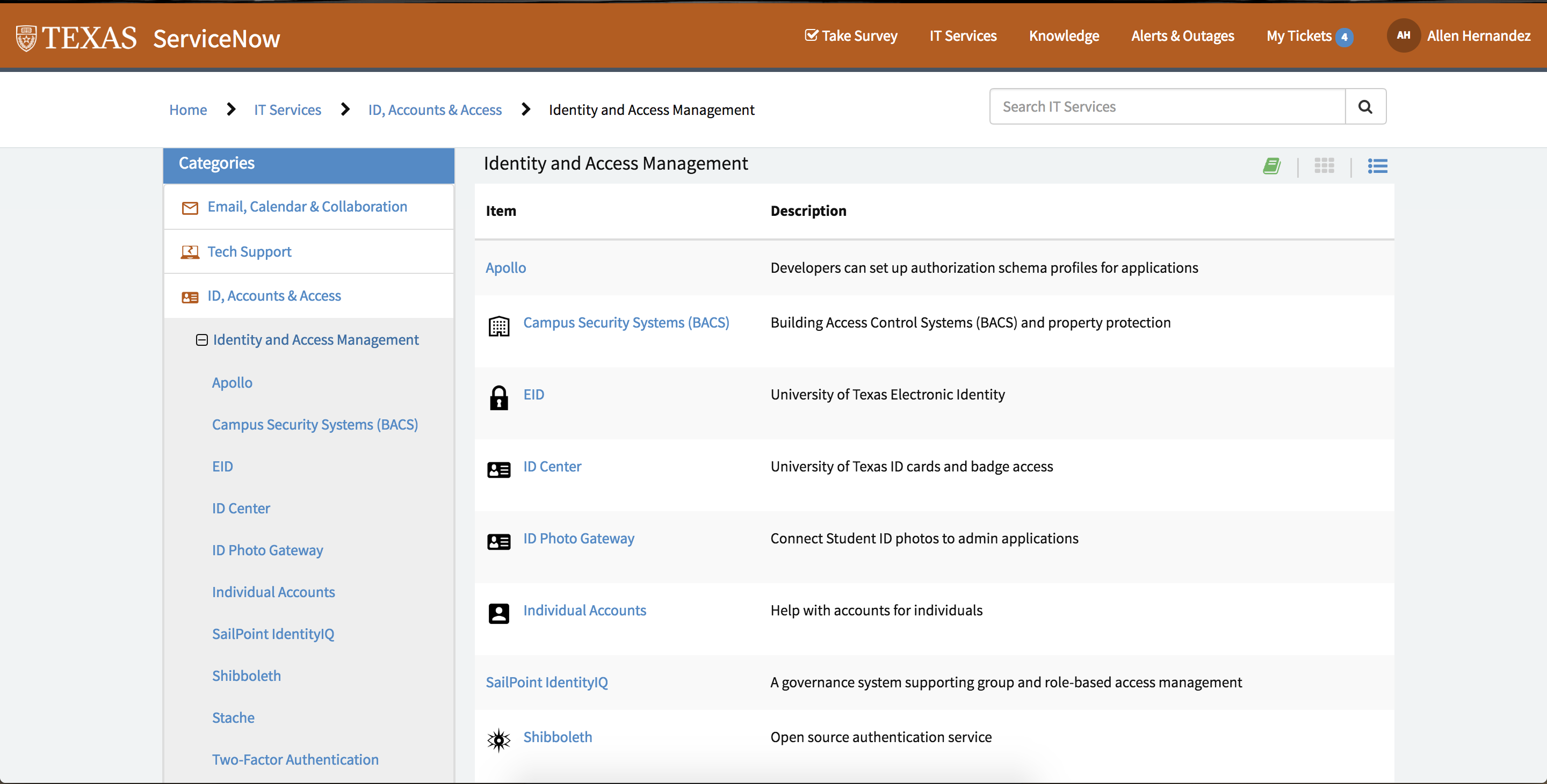The image size is (1547, 784).
Task: Open the Knowledge menu item
Action: (x=1064, y=36)
